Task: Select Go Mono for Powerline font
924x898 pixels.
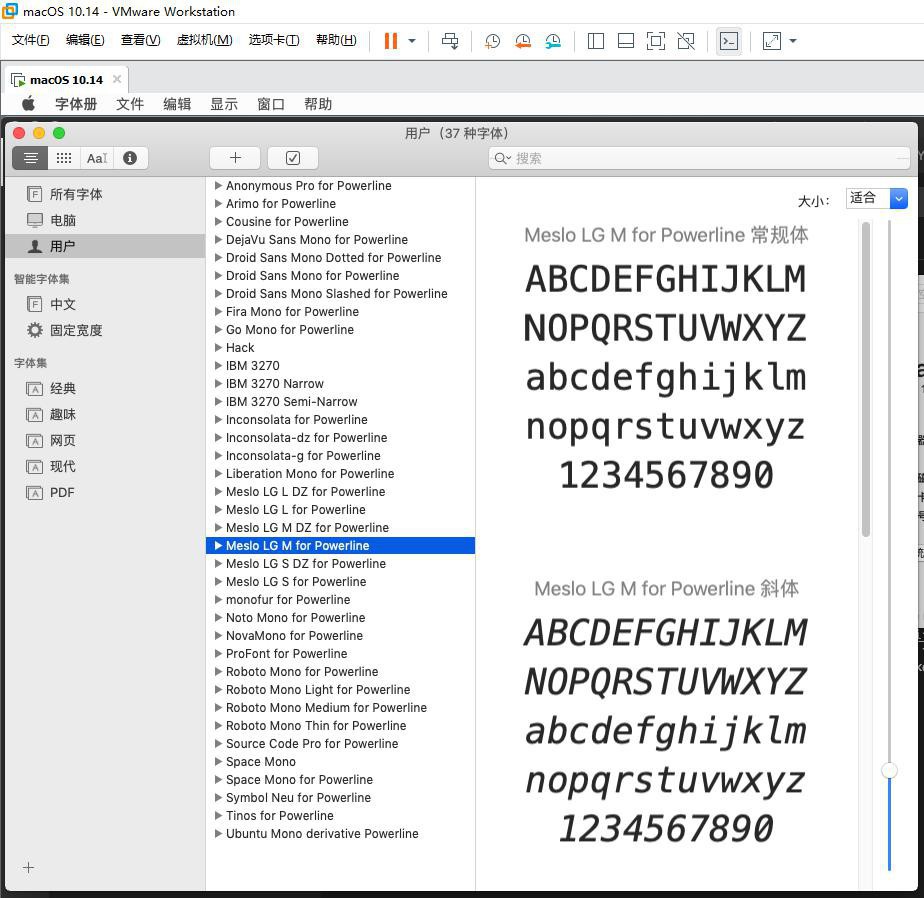Action: point(340,329)
